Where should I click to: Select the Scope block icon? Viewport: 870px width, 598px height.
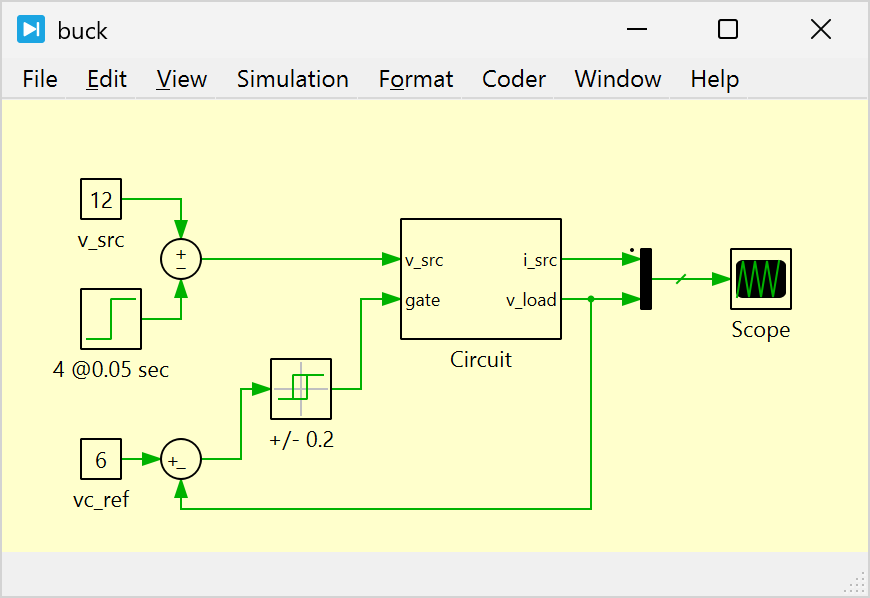[x=760, y=279]
